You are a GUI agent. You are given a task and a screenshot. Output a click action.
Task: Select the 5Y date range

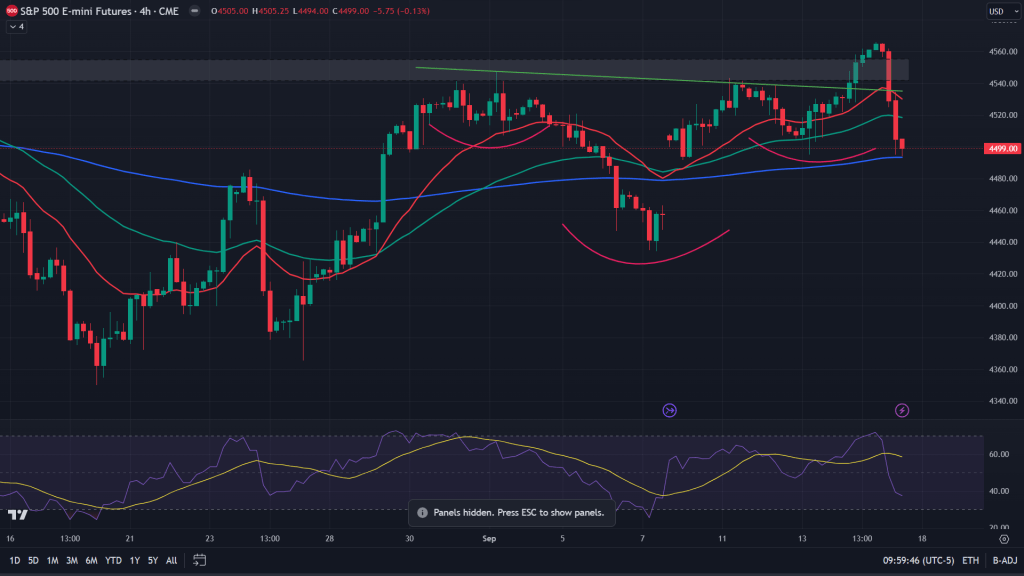152,560
